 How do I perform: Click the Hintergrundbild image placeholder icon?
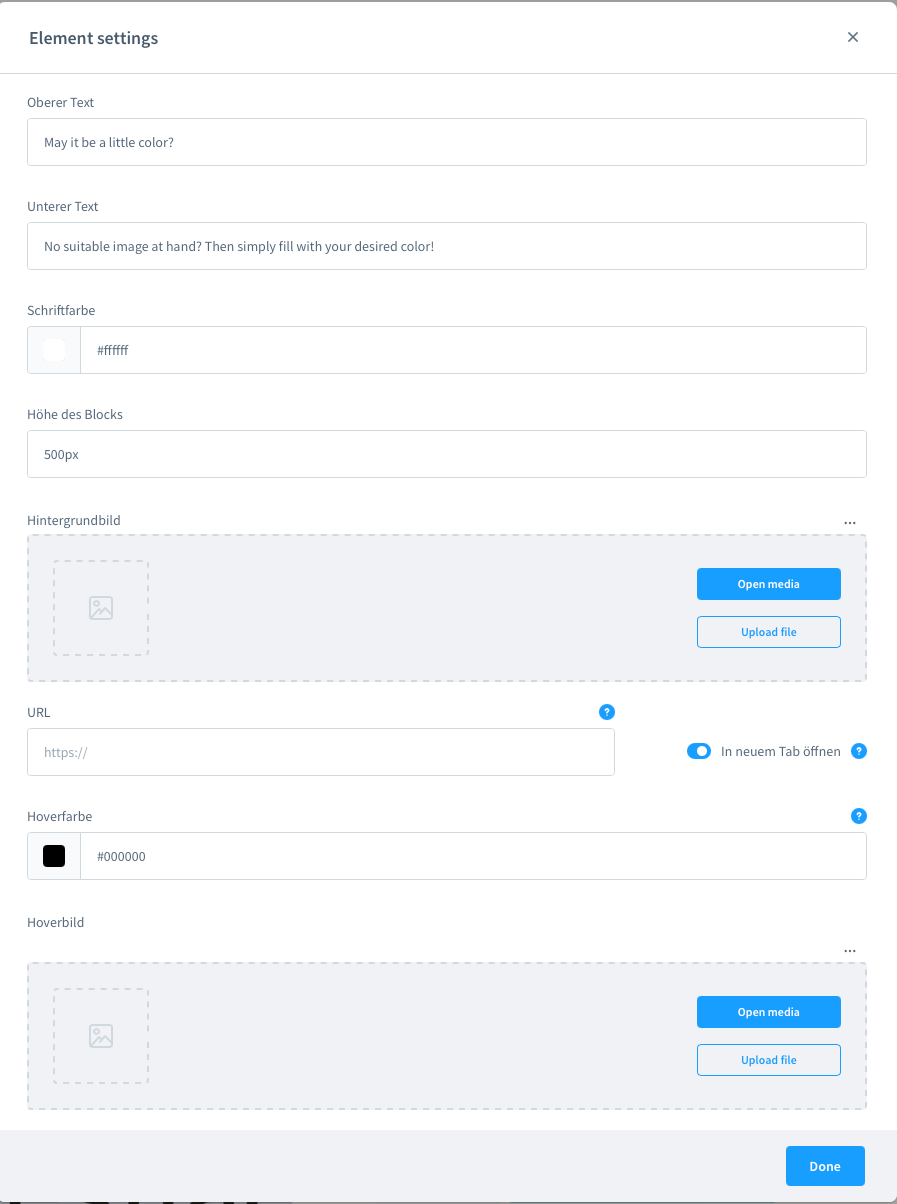pyautogui.click(x=101, y=608)
